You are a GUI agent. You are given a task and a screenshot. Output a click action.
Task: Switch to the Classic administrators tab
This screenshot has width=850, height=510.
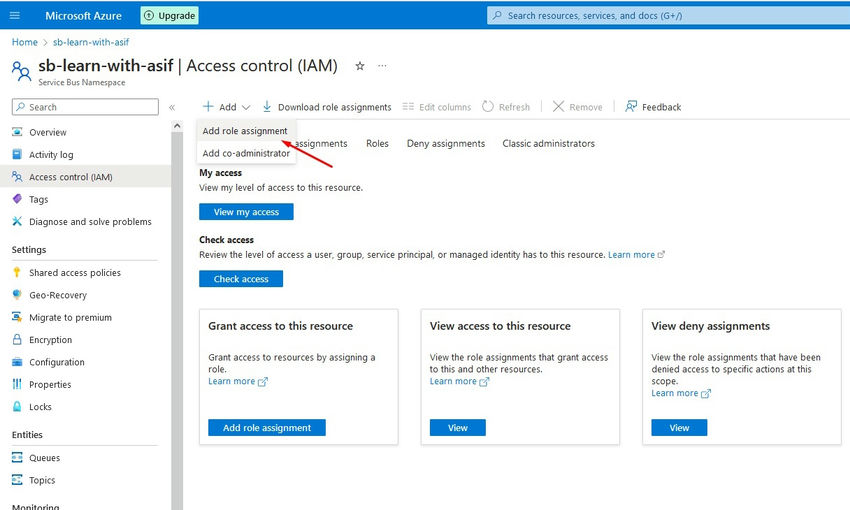(x=548, y=144)
